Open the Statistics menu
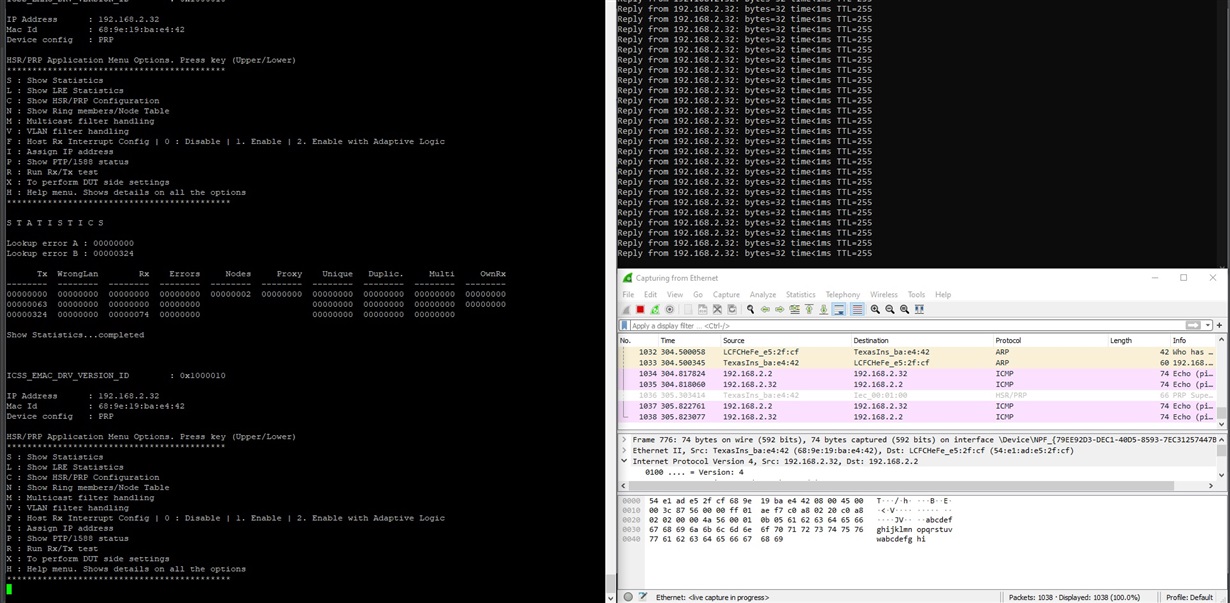Image resolution: width=1230 pixels, height=603 pixels. (x=800, y=295)
